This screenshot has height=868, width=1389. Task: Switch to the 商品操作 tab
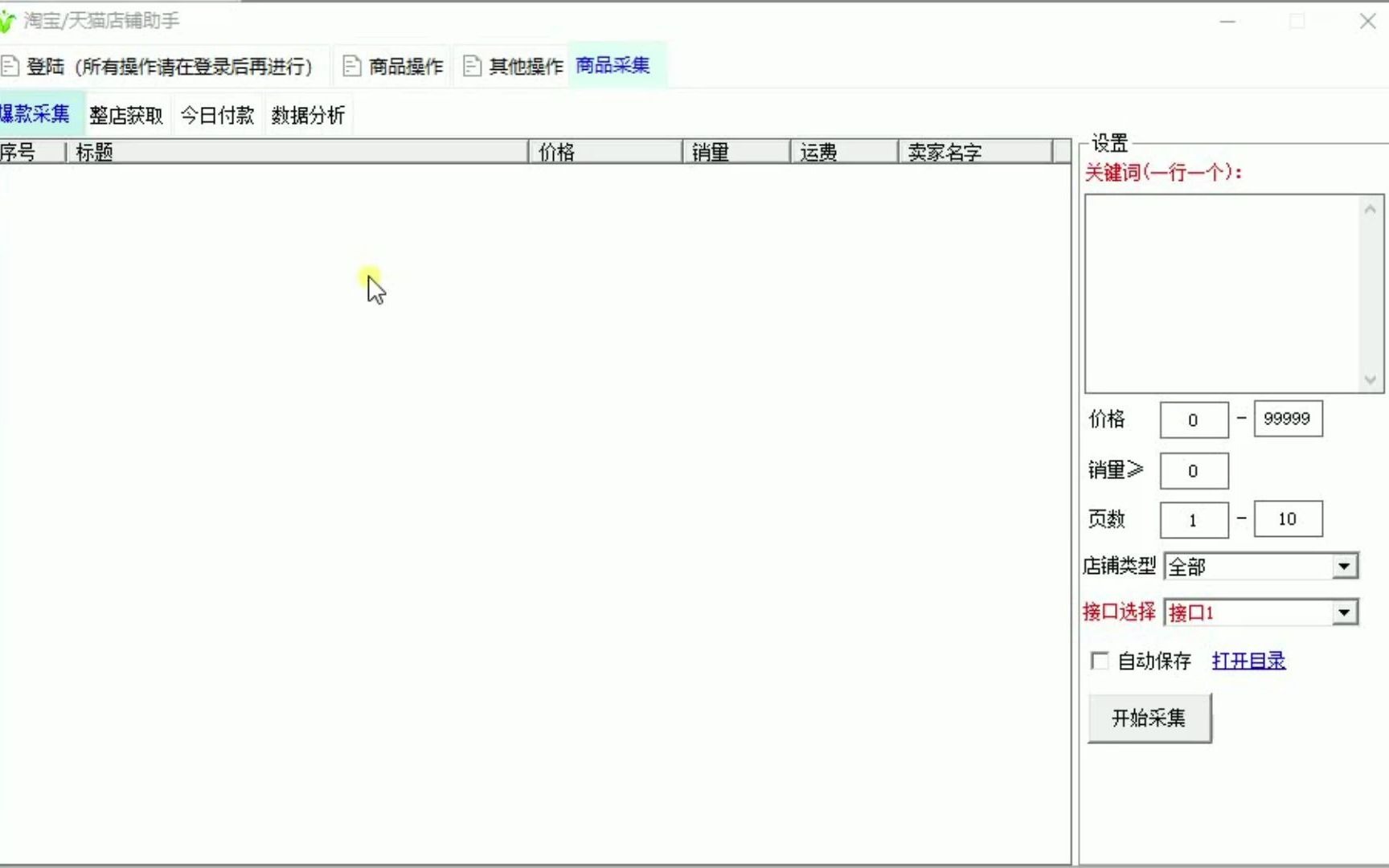pyautogui.click(x=393, y=66)
